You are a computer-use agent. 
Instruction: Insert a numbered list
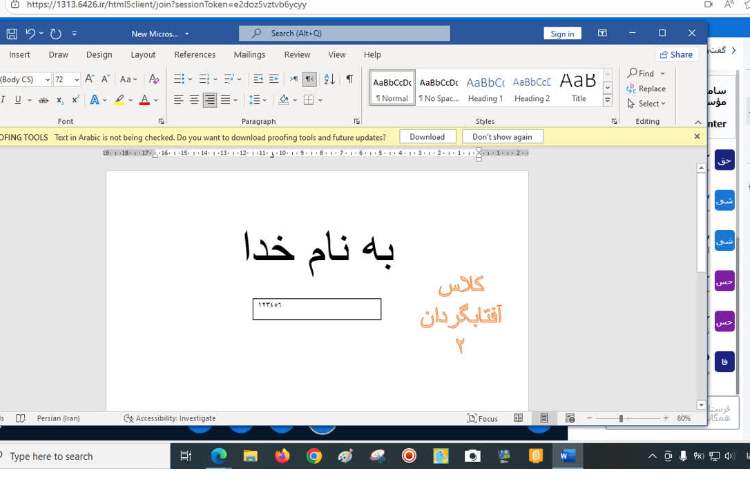(x=204, y=79)
